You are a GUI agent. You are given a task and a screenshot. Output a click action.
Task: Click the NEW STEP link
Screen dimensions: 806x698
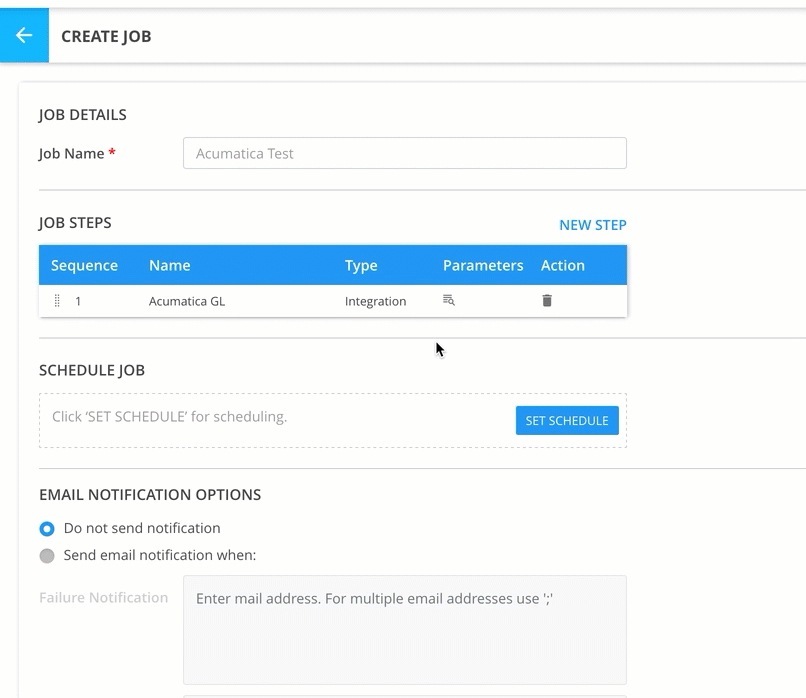click(592, 225)
